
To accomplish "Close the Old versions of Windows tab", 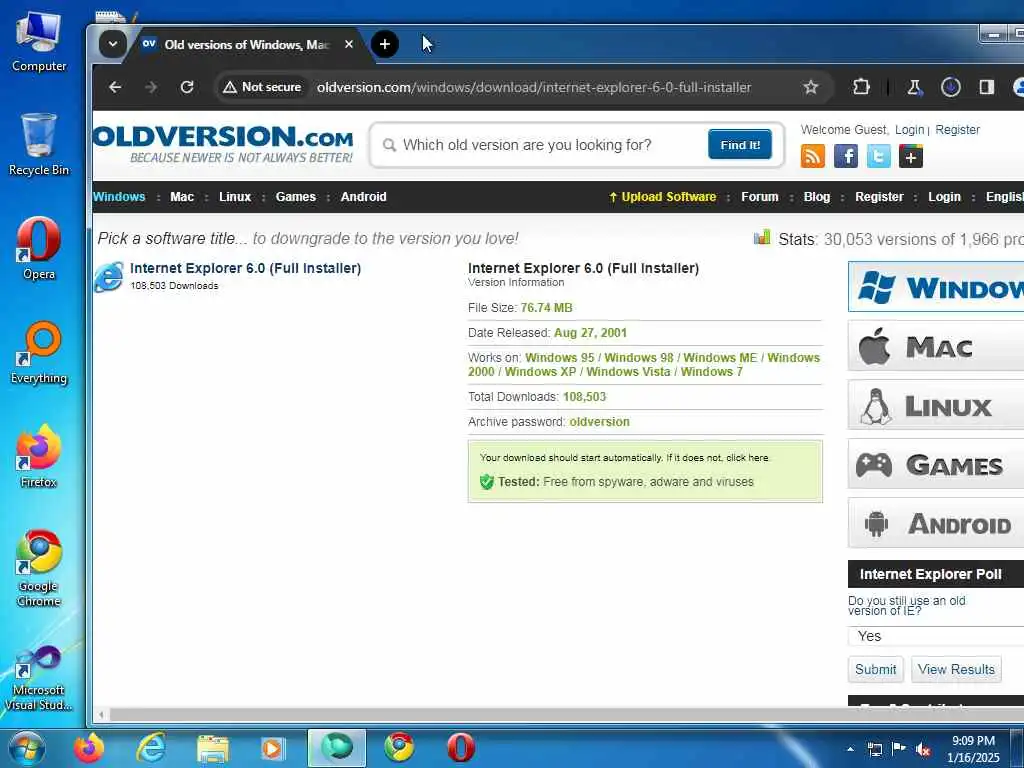I will (349, 44).
